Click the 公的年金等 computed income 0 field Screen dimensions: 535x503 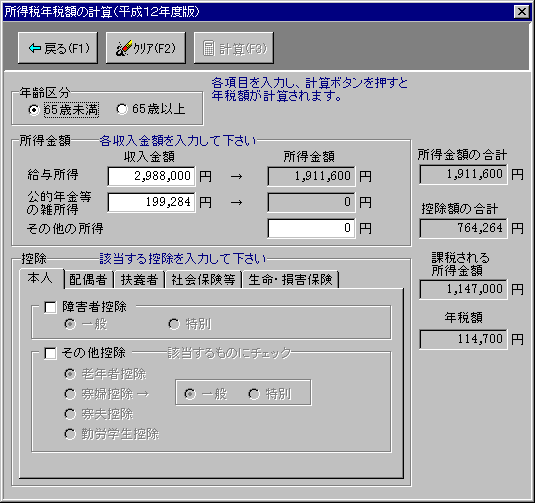(x=312, y=202)
